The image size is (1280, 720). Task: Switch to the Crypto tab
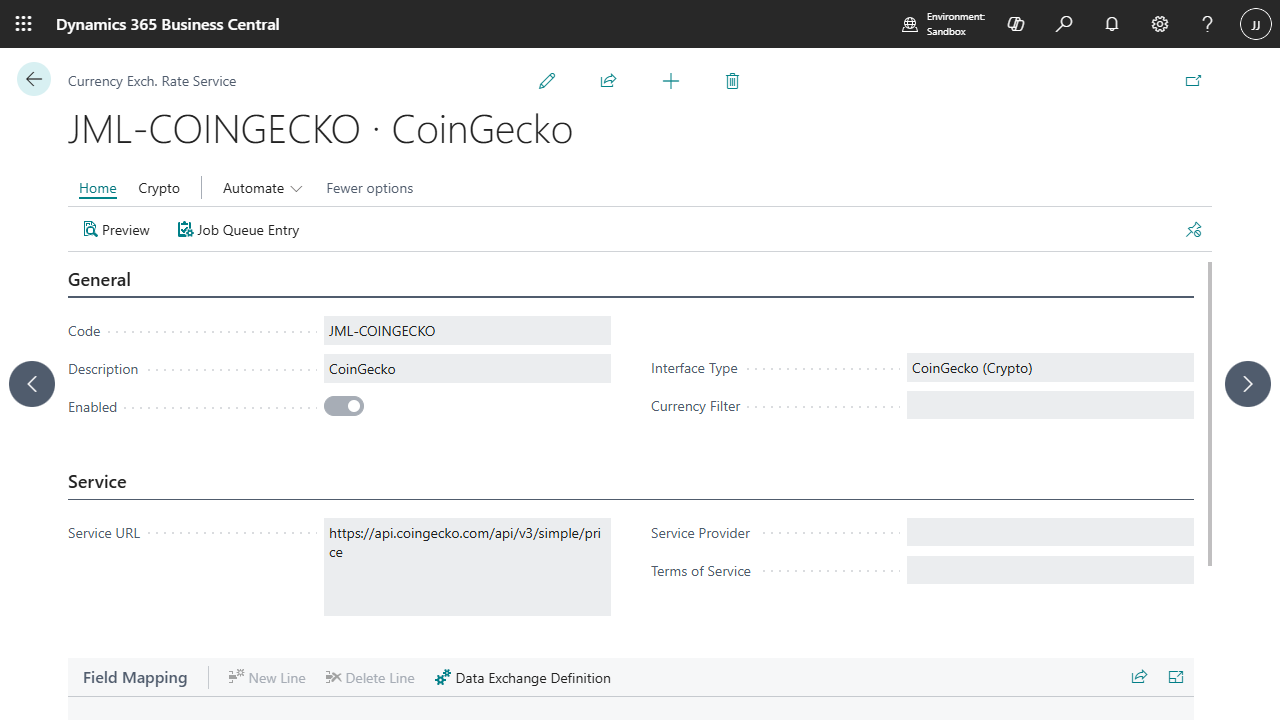158,188
